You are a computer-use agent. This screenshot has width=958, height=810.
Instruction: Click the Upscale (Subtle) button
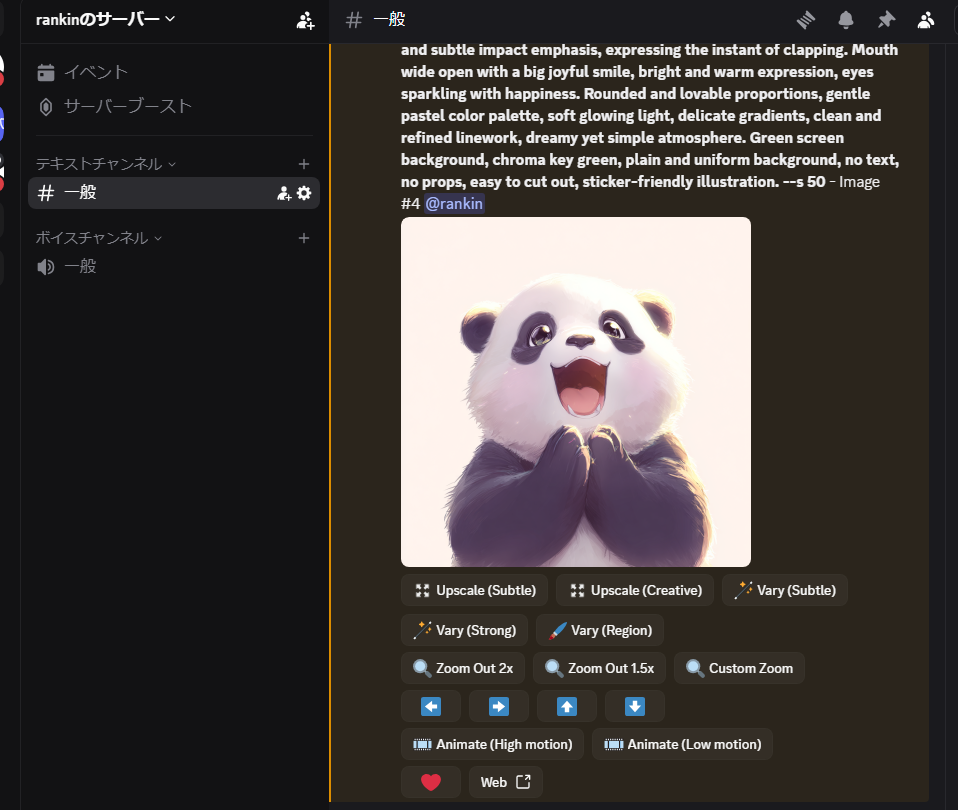[474, 590]
